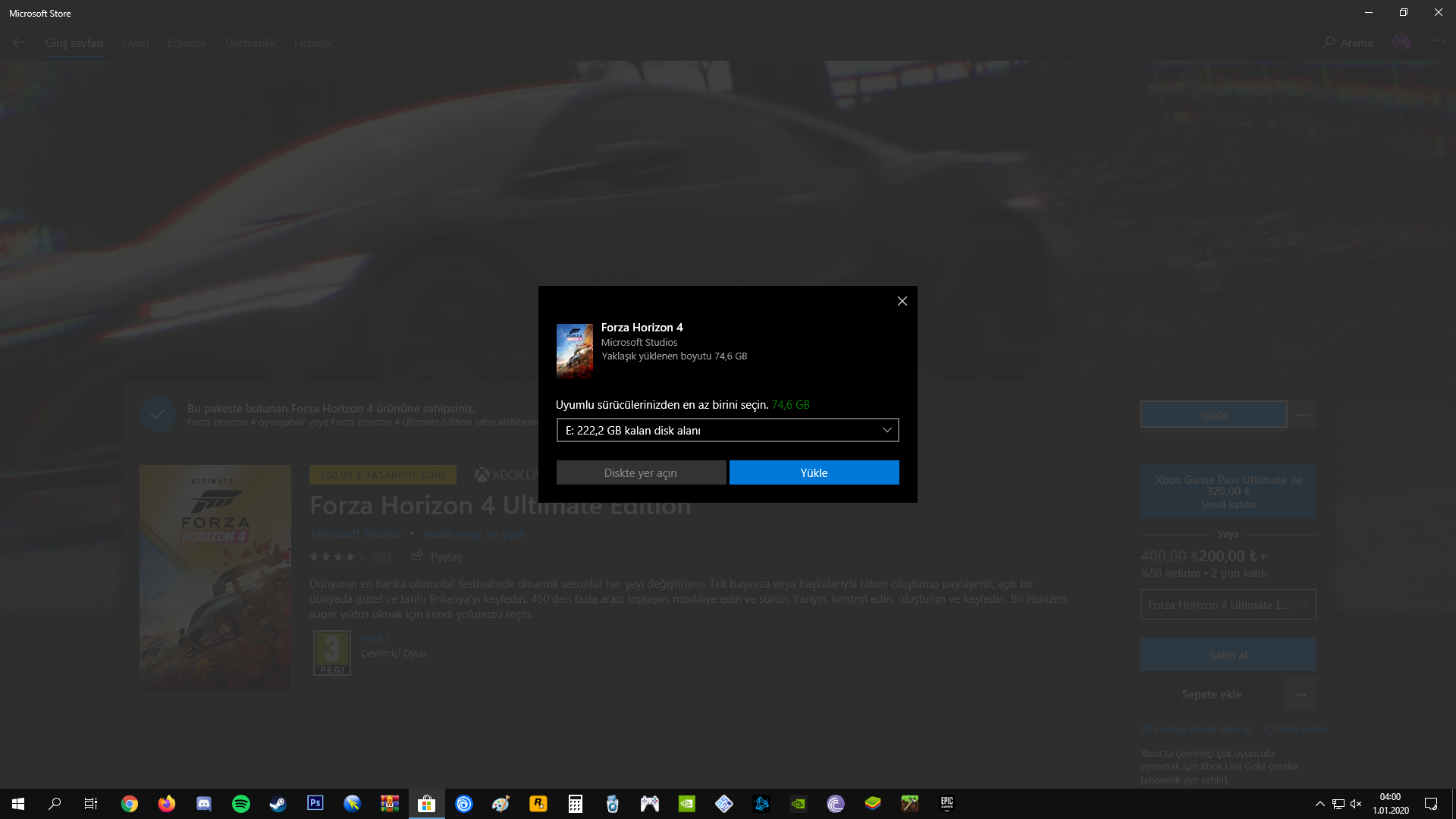Screen dimensions: 1456x819
Task: Switch to the Oyun tab
Action: coord(136,43)
